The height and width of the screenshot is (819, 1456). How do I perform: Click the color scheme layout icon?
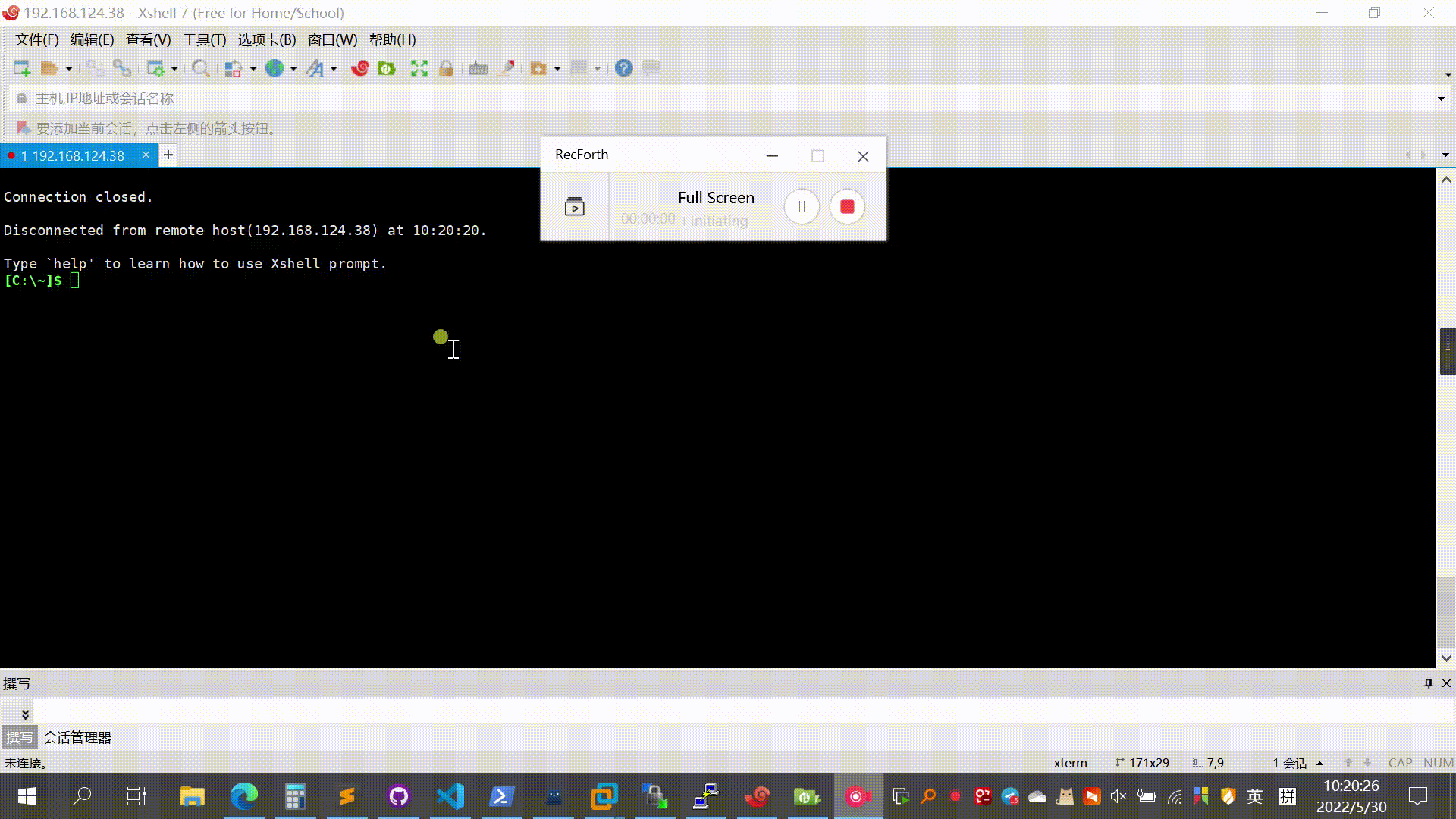234,69
